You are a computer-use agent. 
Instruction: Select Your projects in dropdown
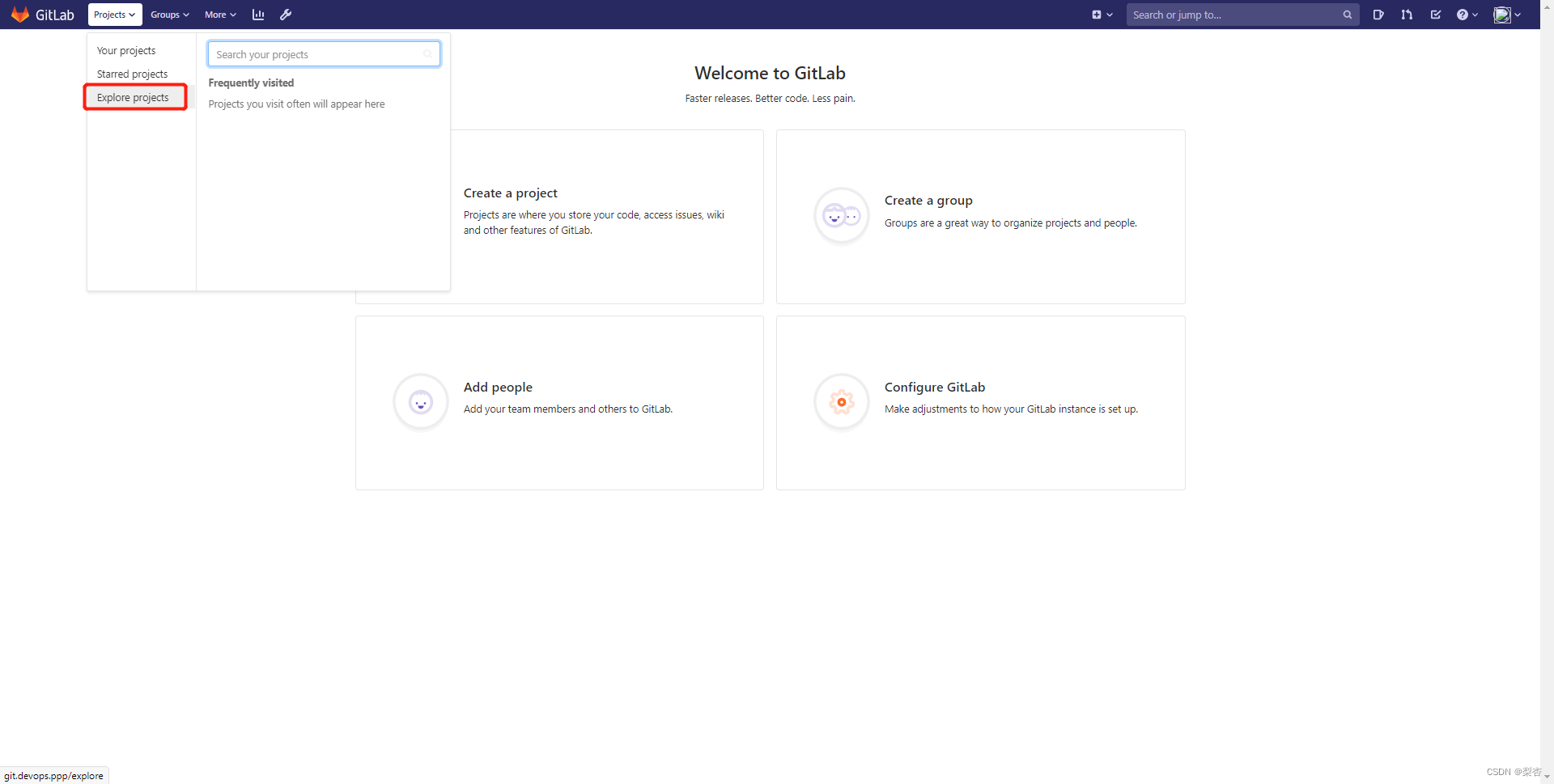pos(126,50)
